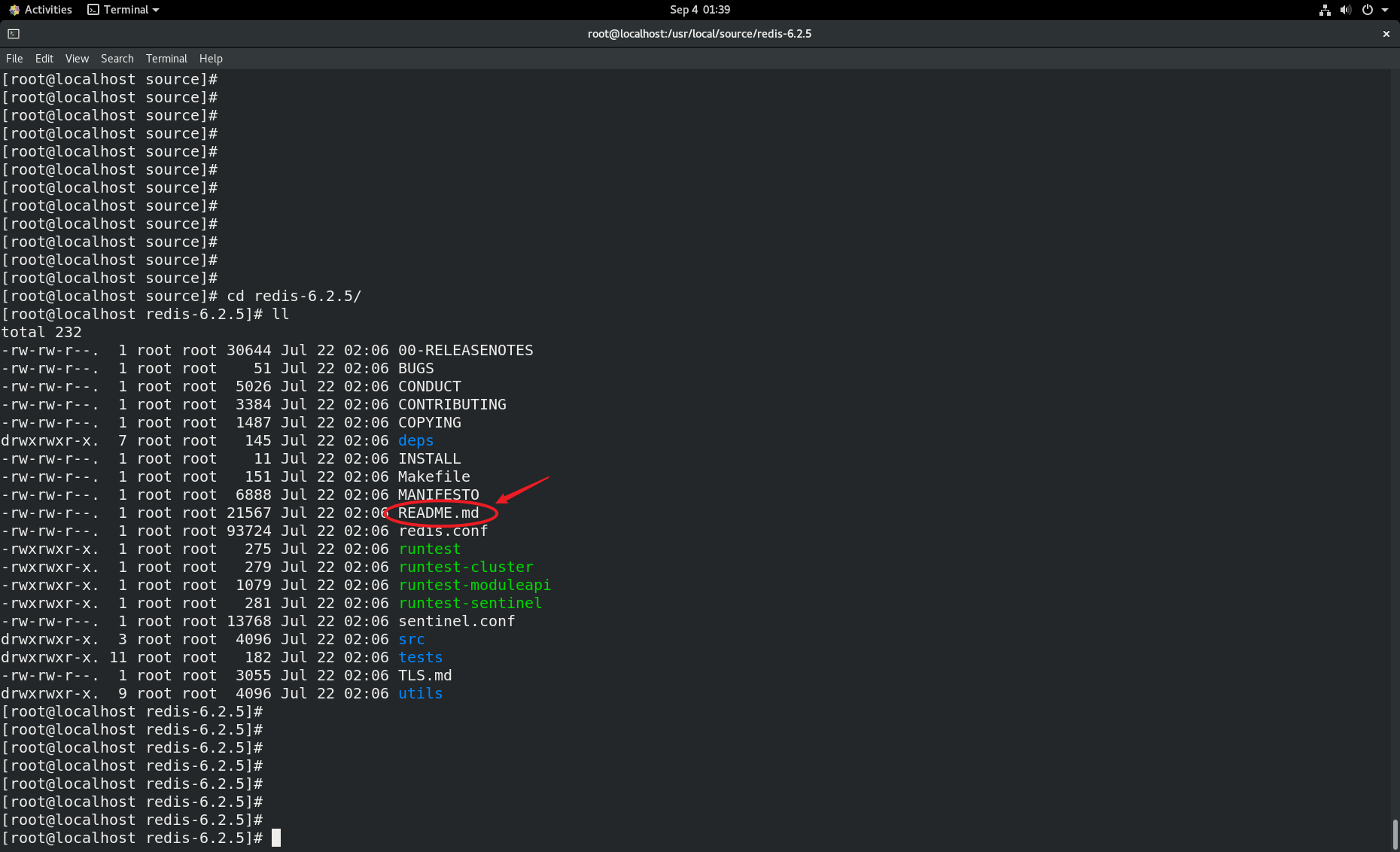This screenshot has height=852, width=1400.
Task: Click the runtest-cluster file name
Action: (x=466, y=567)
